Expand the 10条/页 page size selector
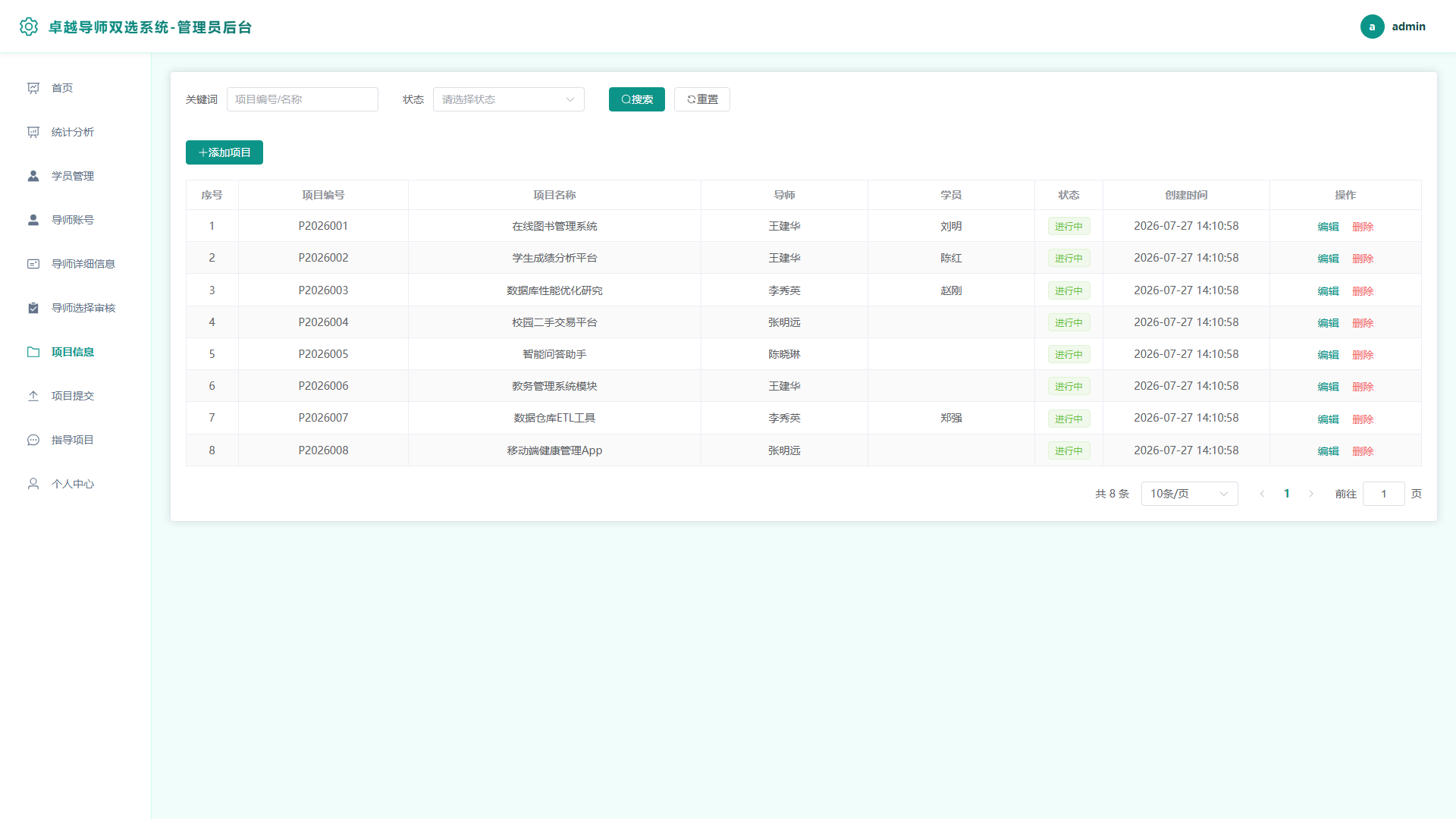The width and height of the screenshot is (1456, 819). [1189, 494]
